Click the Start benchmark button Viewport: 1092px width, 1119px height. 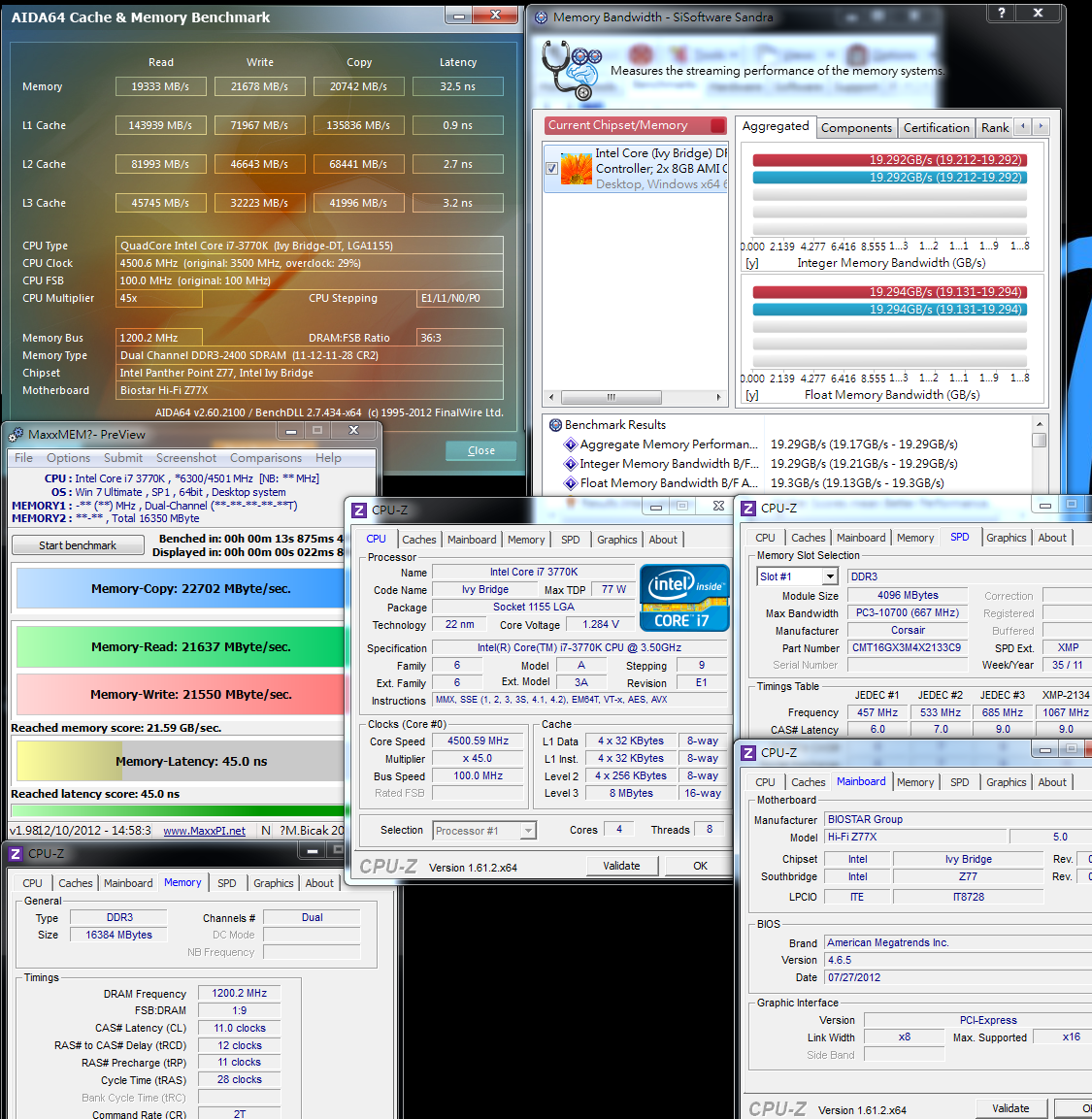78,545
